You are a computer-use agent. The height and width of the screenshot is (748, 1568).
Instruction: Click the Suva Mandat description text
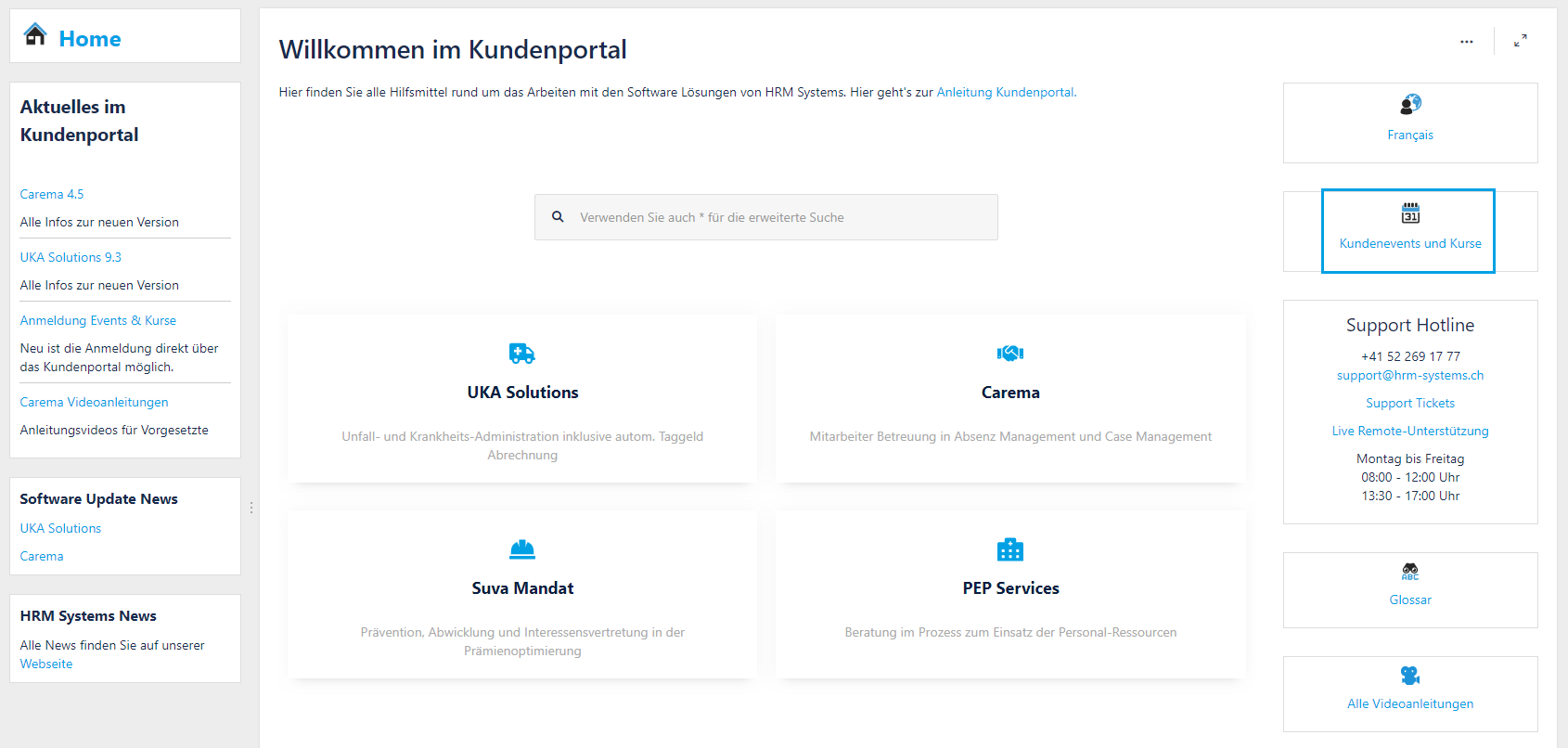522,642
